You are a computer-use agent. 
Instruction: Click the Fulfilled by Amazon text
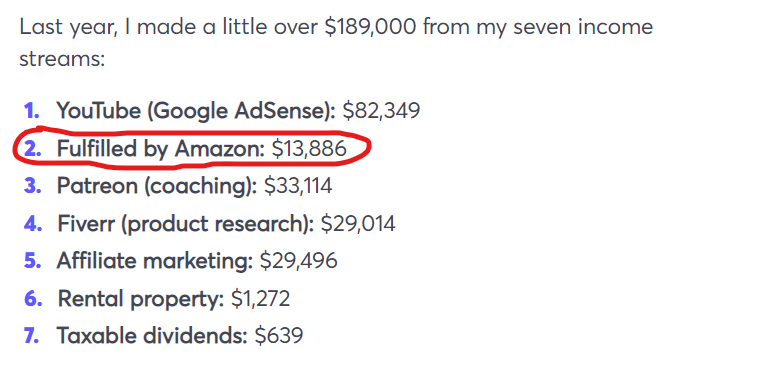(161, 149)
